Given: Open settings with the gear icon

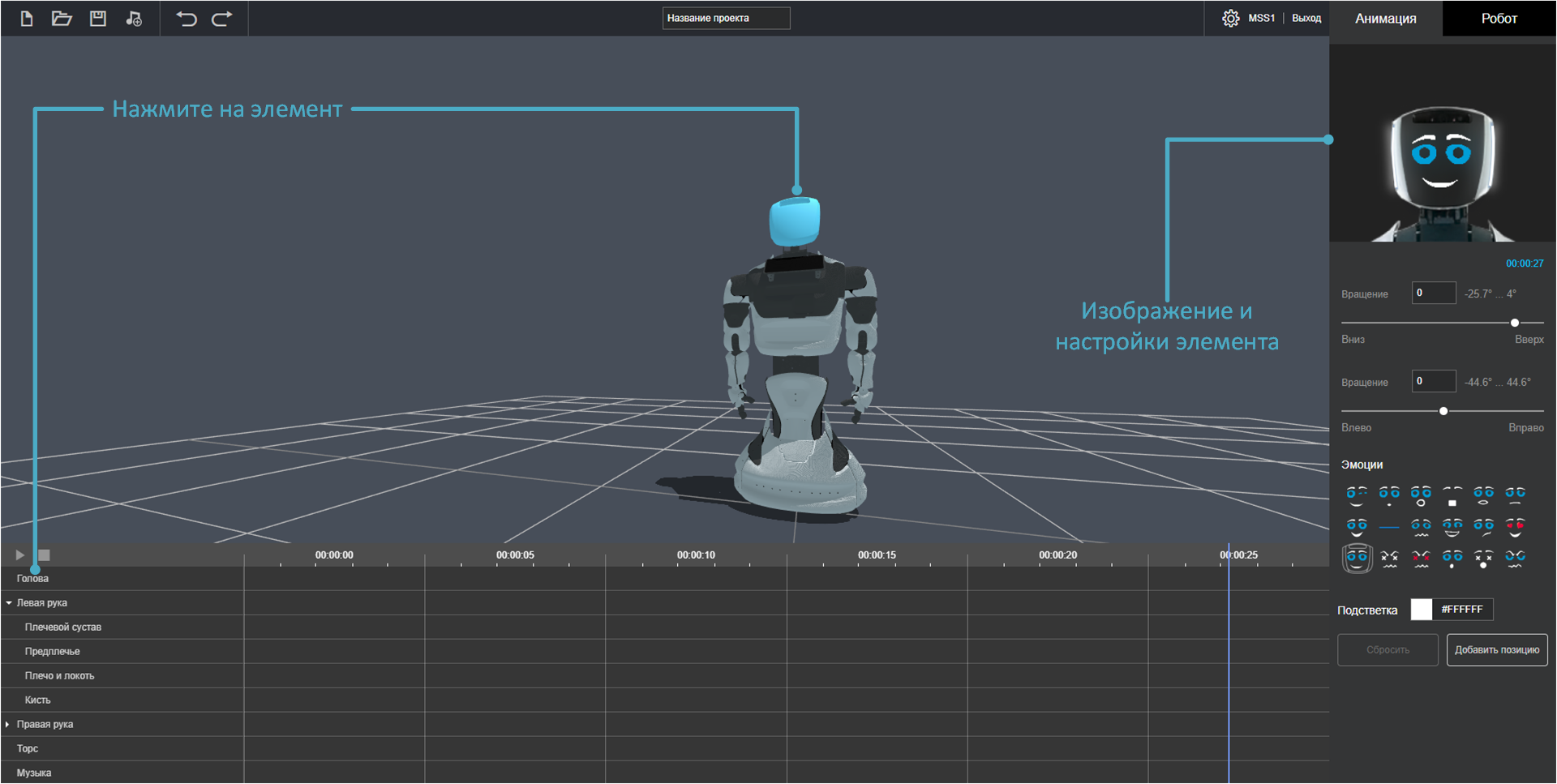Looking at the screenshot, I should 1230,19.
